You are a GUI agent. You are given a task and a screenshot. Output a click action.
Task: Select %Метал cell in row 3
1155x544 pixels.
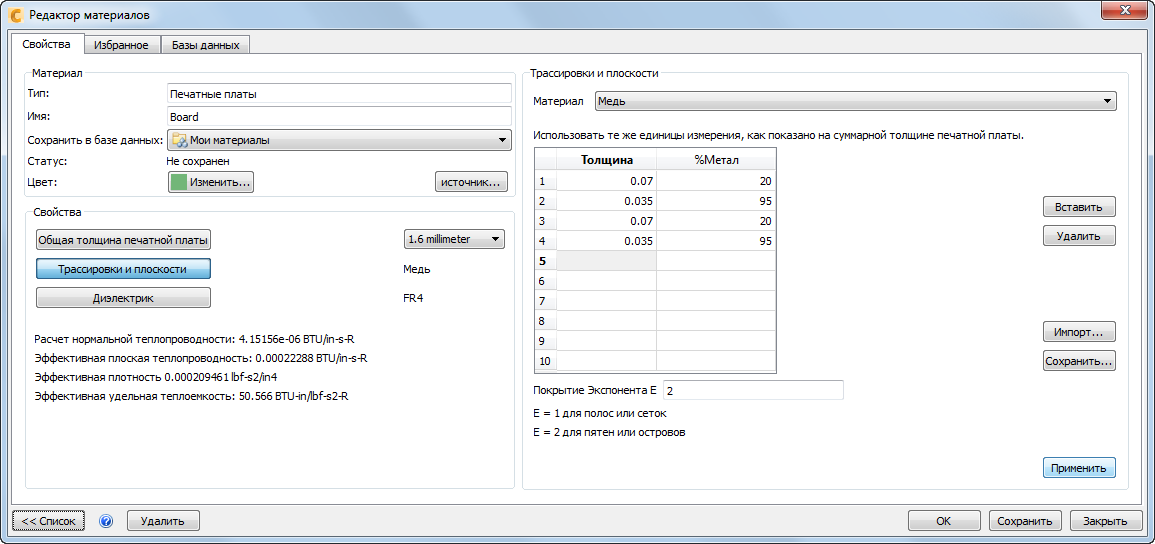716,221
